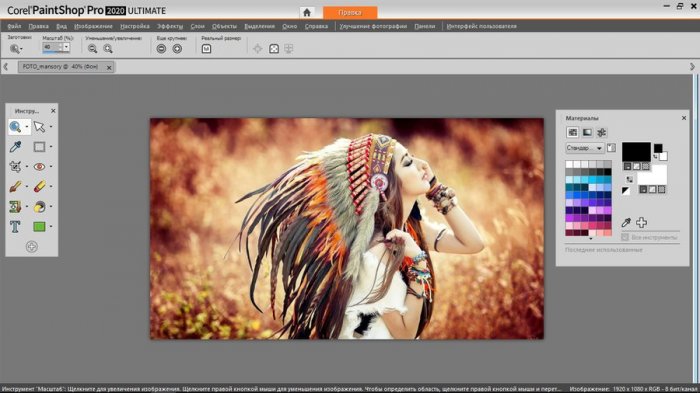
Task: Click the add to palette plus icon
Action: (642, 222)
